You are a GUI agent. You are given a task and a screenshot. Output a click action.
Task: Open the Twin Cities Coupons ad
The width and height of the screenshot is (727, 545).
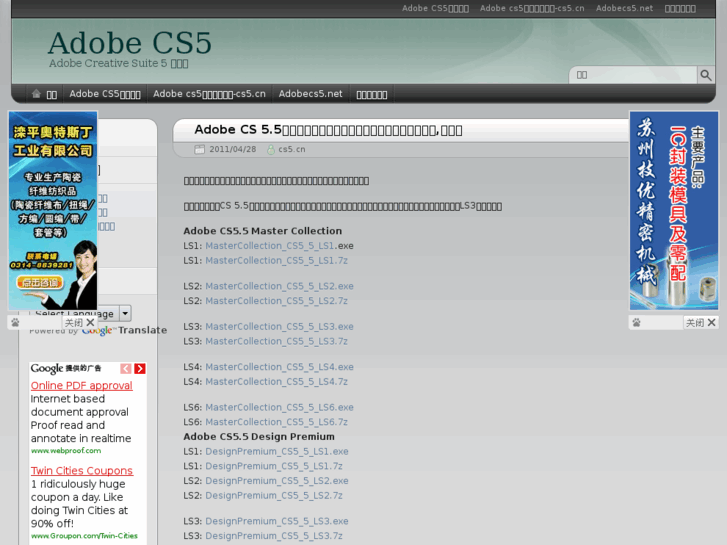pos(82,471)
